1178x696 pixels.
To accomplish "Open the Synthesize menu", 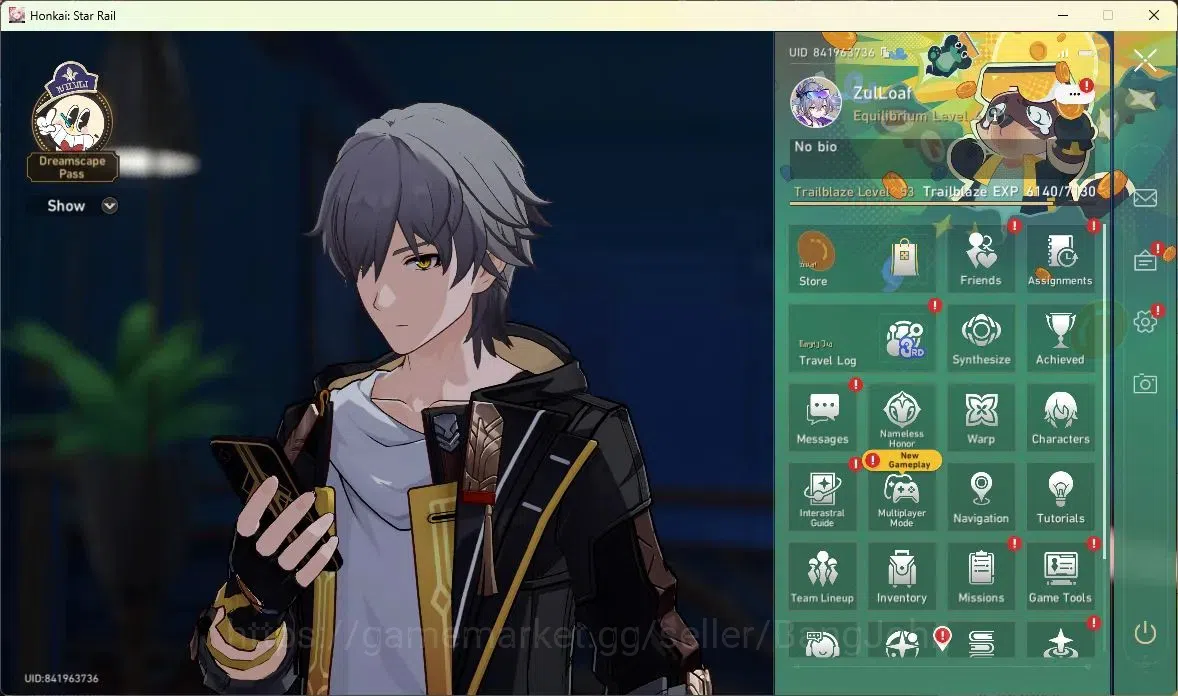I will click(980, 338).
